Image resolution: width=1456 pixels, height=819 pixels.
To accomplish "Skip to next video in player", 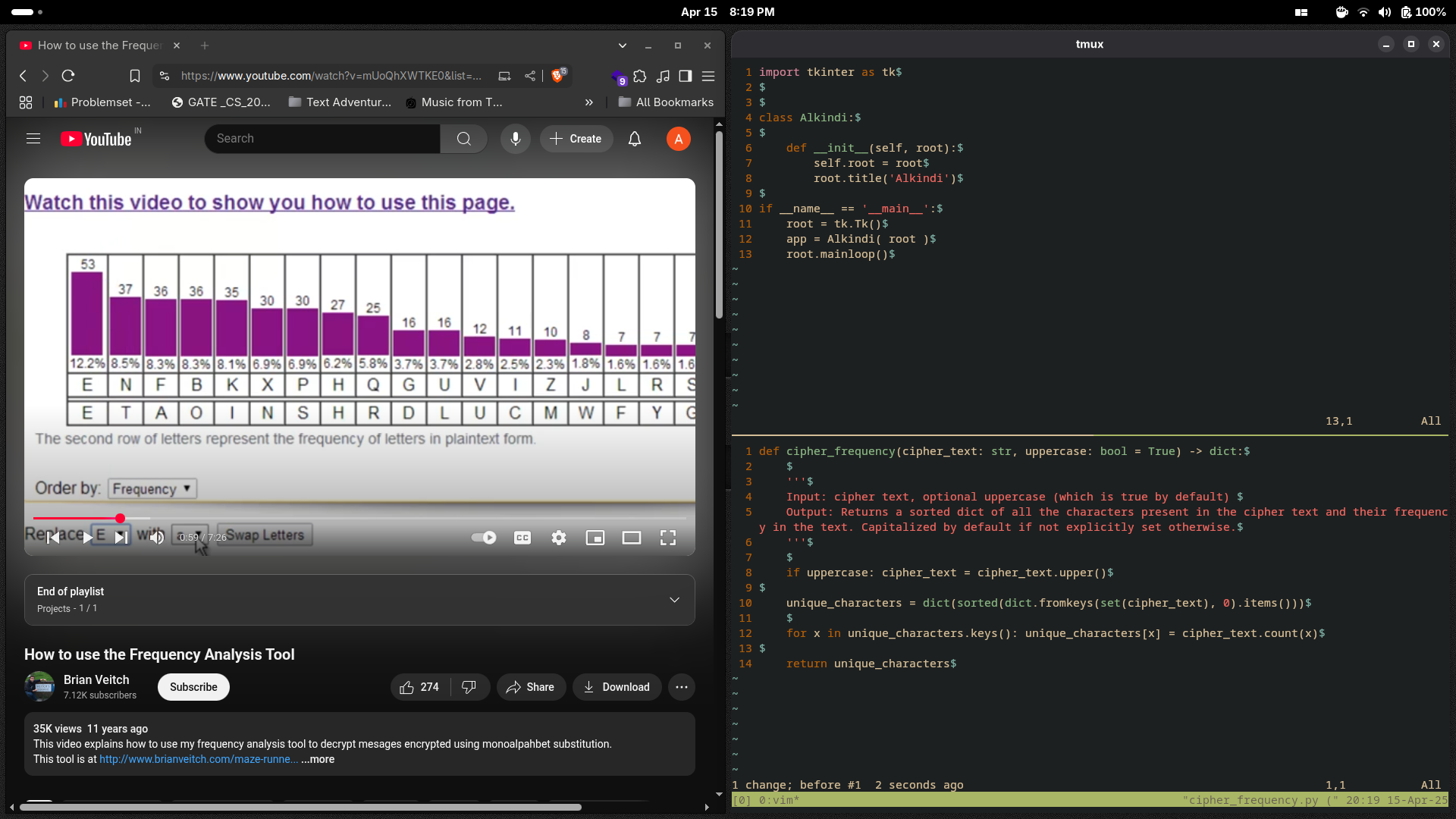I will point(121,538).
